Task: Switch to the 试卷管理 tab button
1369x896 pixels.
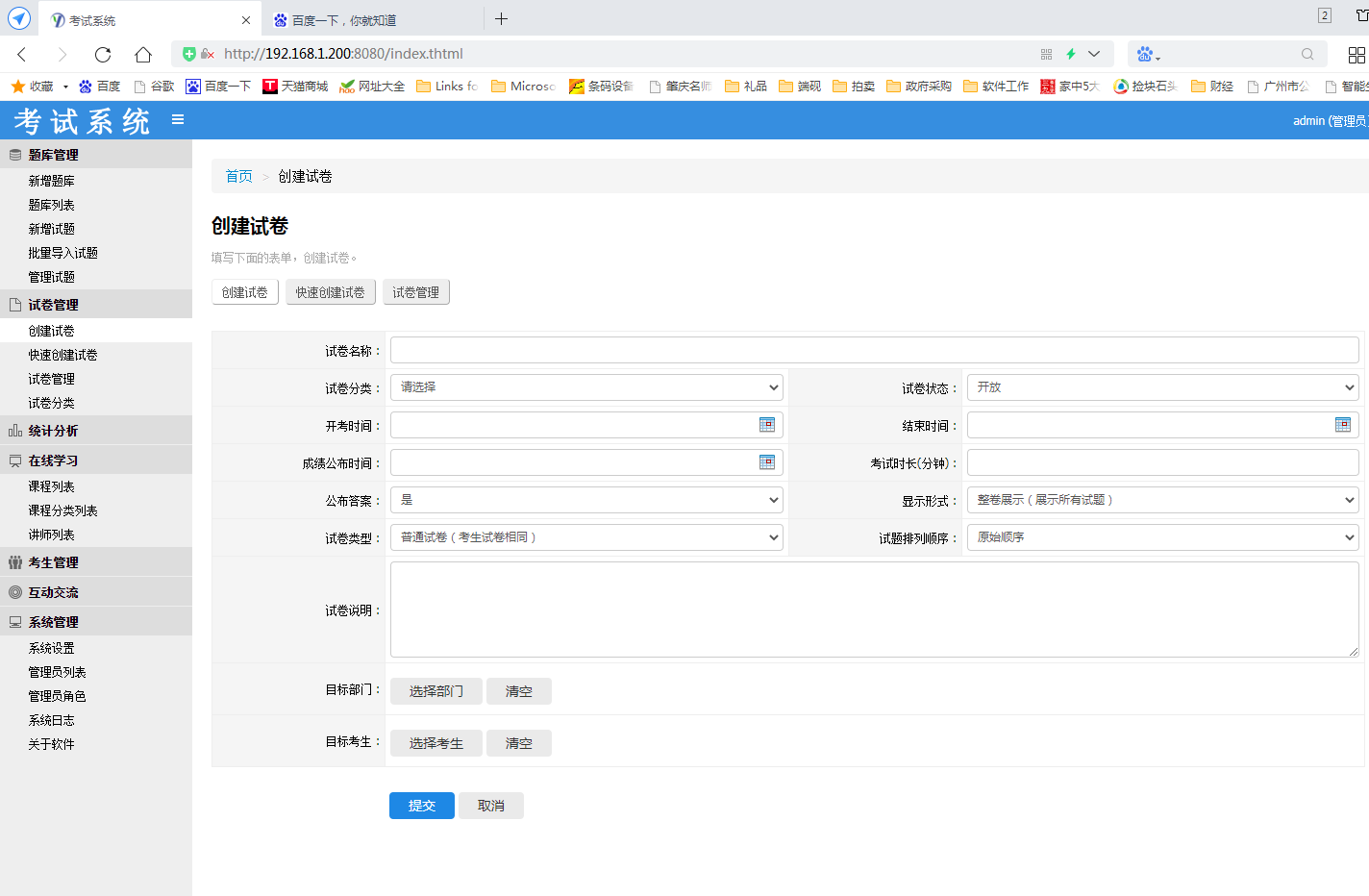Action: tap(415, 292)
